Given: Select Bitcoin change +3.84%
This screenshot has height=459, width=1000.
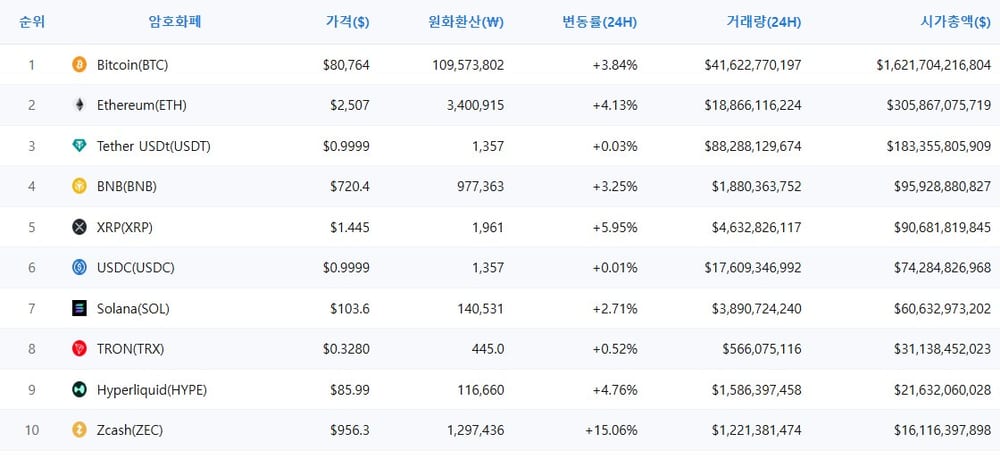Looking at the screenshot, I should point(615,64).
